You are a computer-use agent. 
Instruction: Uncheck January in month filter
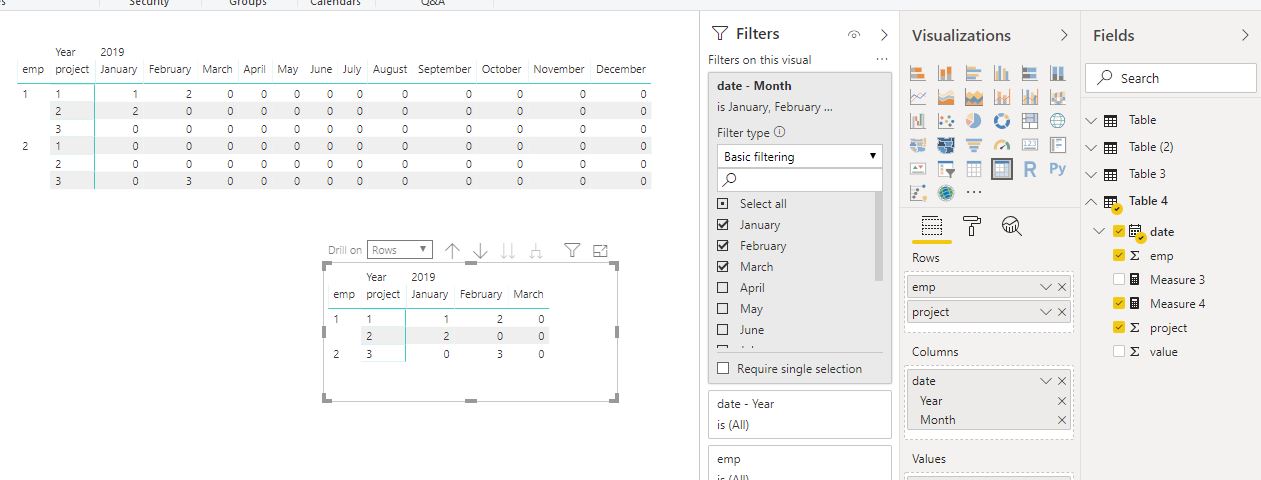point(724,225)
